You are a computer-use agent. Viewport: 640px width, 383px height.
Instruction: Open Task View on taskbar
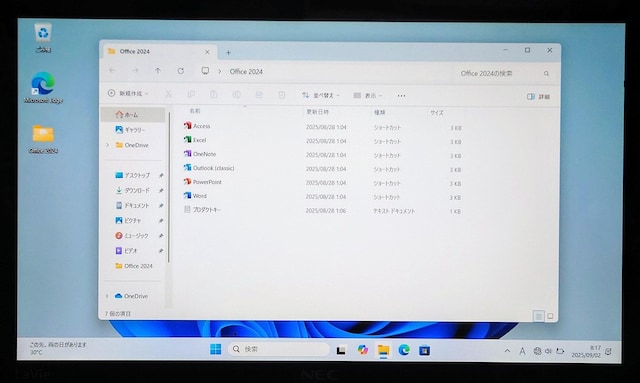pos(341,350)
